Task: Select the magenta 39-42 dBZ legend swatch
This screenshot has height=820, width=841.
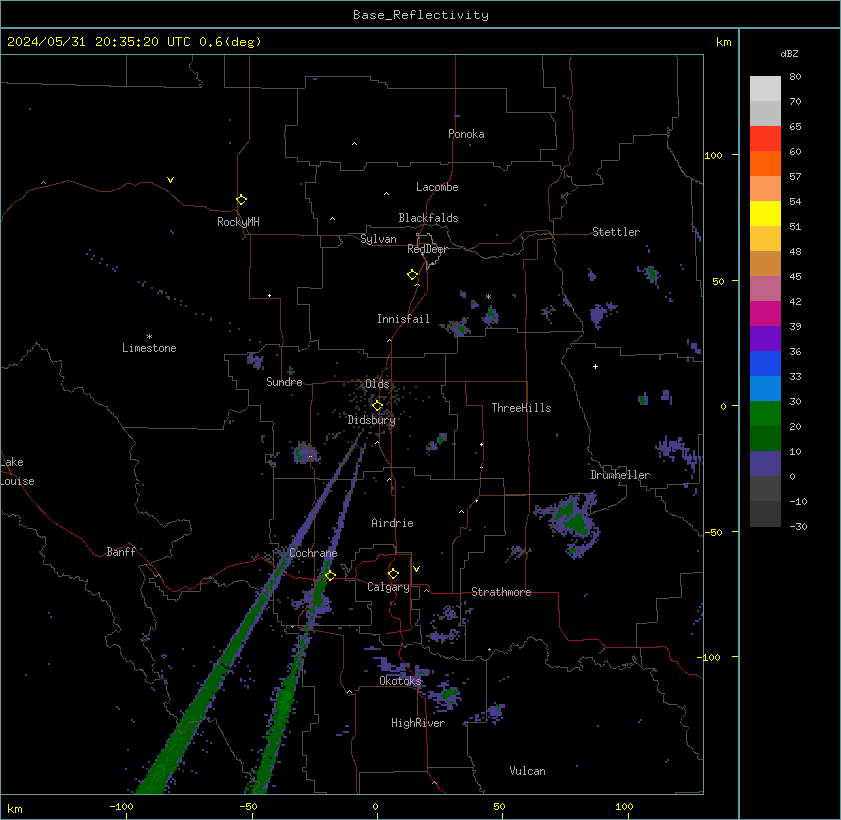Action: coord(765,313)
